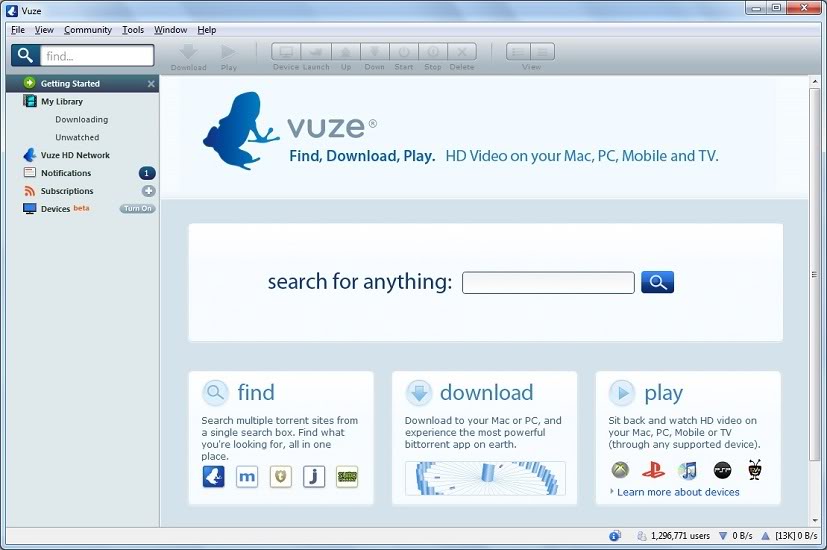Click the play triangle circle icon
Image resolution: width=827 pixels, height=550 pixels.
click(622, 393)
